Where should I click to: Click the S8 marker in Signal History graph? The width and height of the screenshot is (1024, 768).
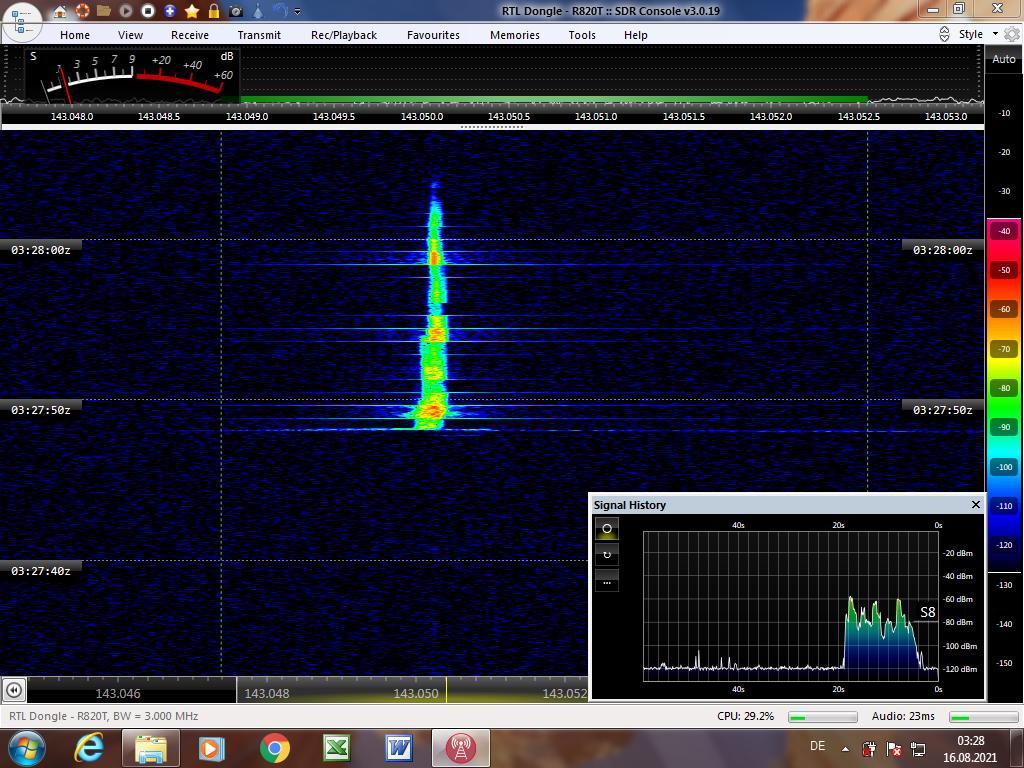(x=927, y=613)
